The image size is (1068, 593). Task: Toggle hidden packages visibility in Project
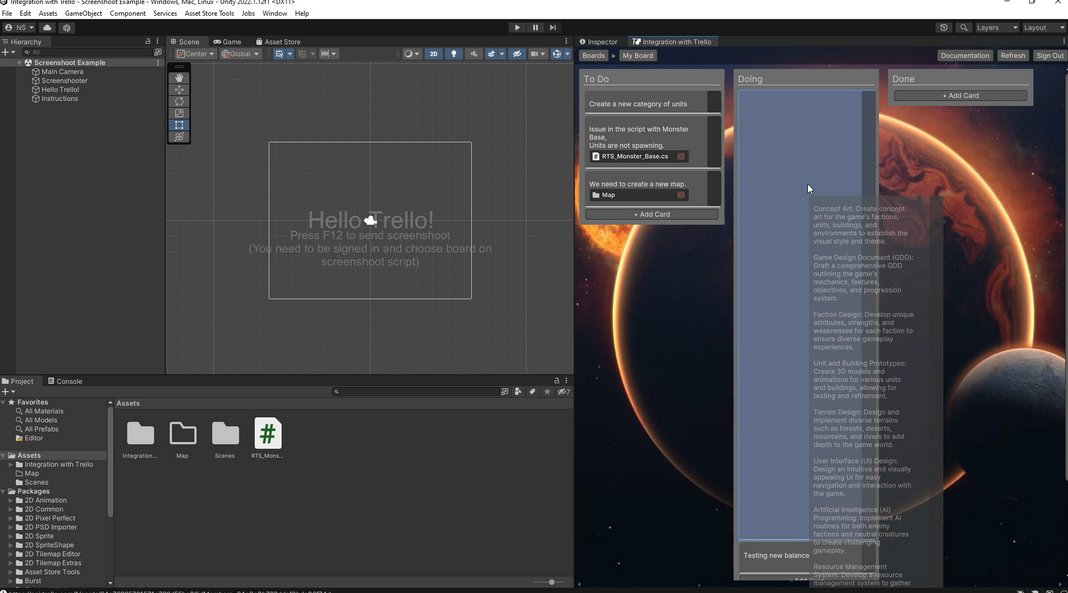[563, 391]
